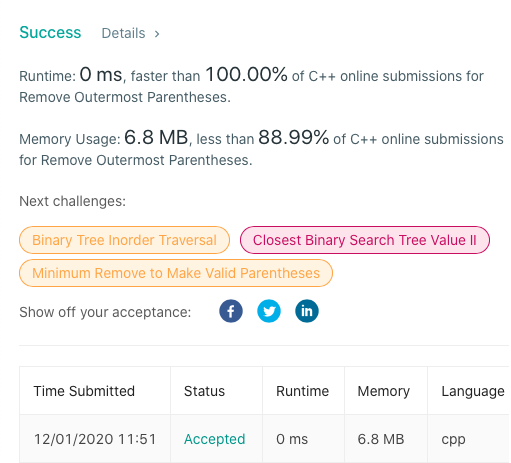Image resolution: width=511 pixels, height=463 pixels.
Task: Select the Memory column header
Action: (x=384, y=391)
